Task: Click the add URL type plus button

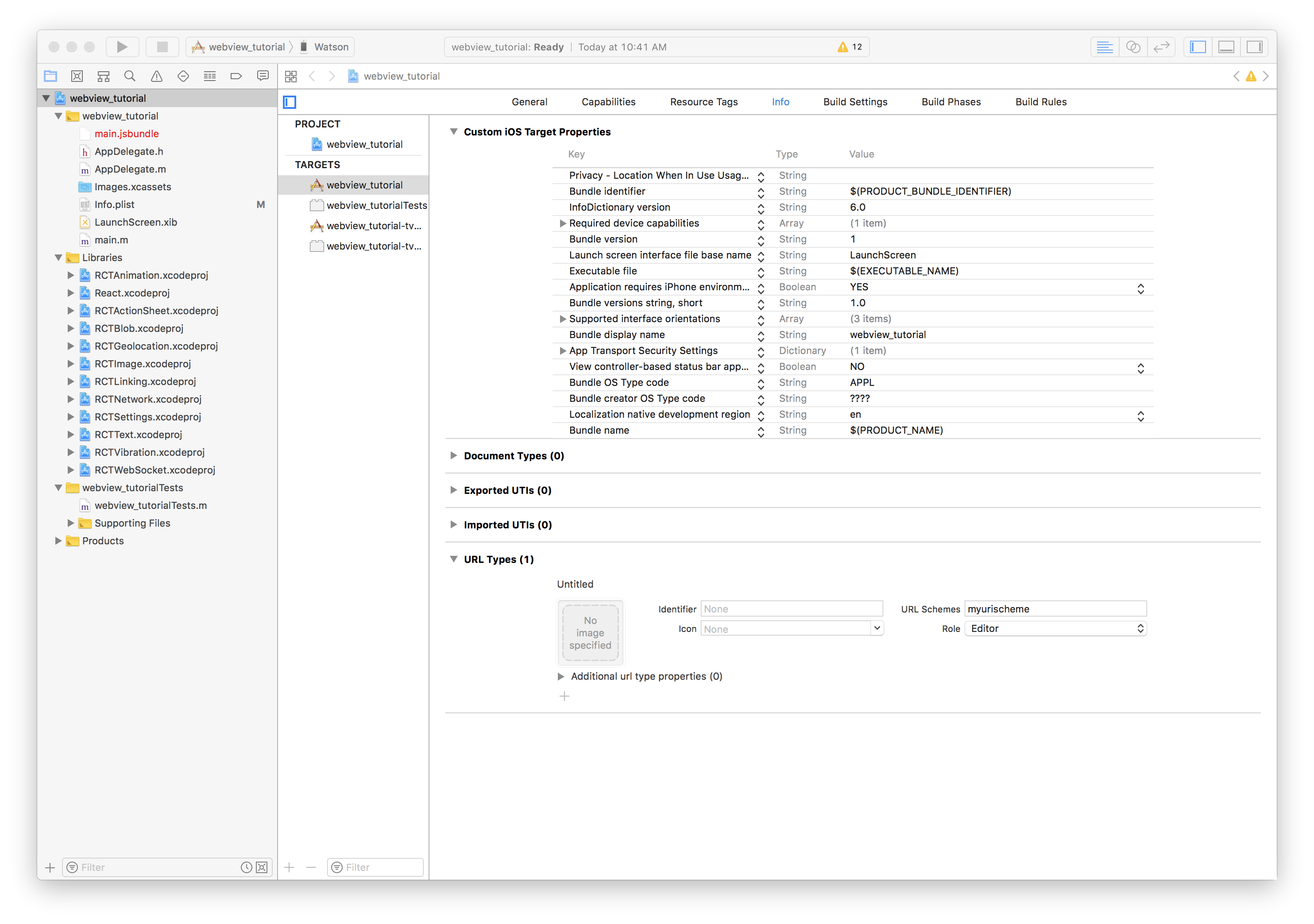Action: click(x=564, y=696)
